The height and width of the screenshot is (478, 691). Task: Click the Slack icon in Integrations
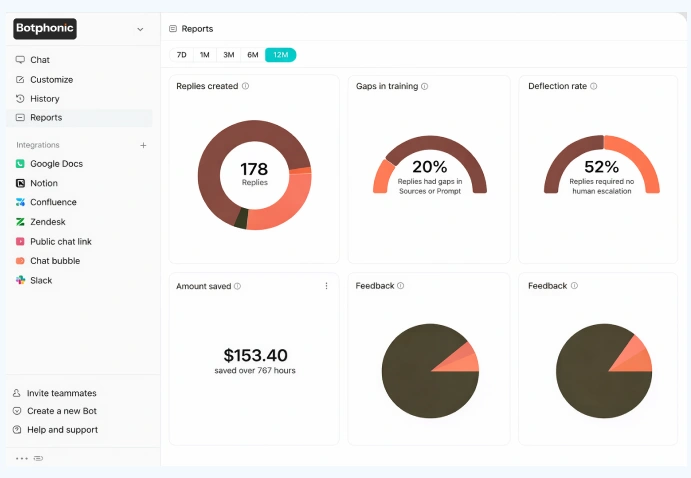point(20,281)
